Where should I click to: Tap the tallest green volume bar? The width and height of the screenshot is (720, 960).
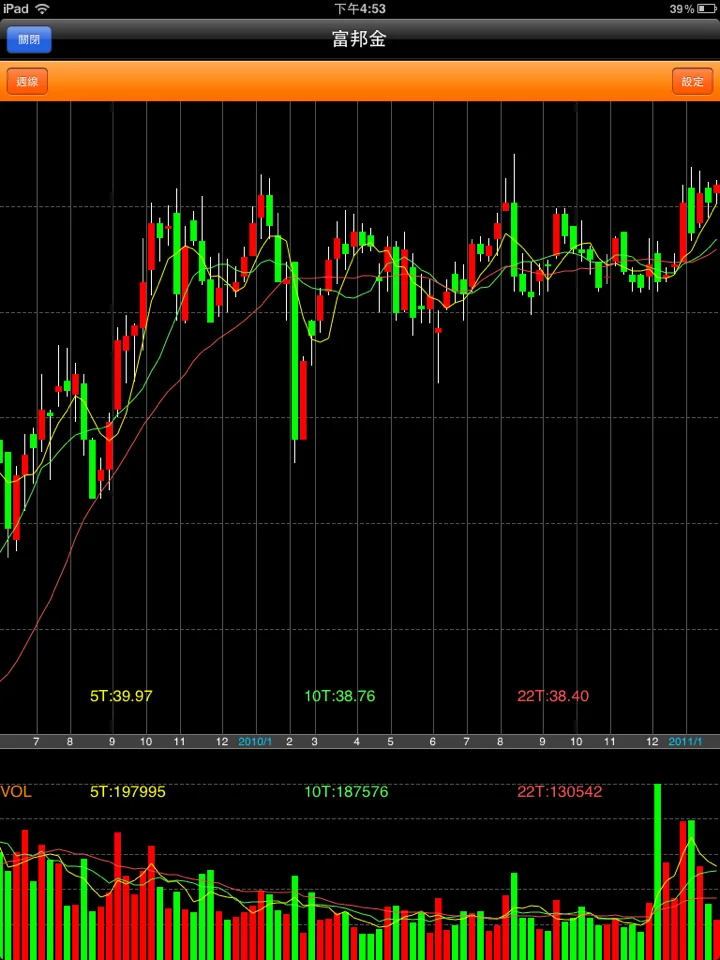click(658, 872)
